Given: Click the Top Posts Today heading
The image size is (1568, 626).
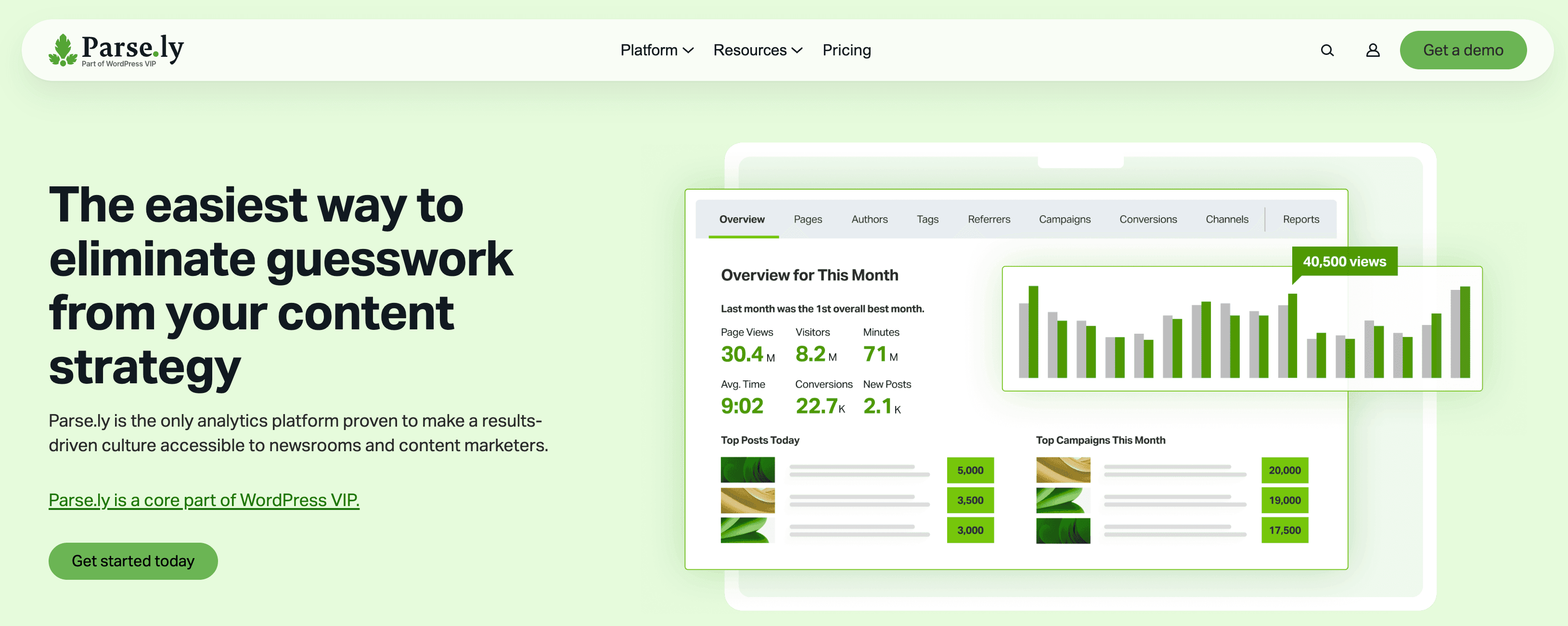Looking at the screenshot, I should point(759,440).
